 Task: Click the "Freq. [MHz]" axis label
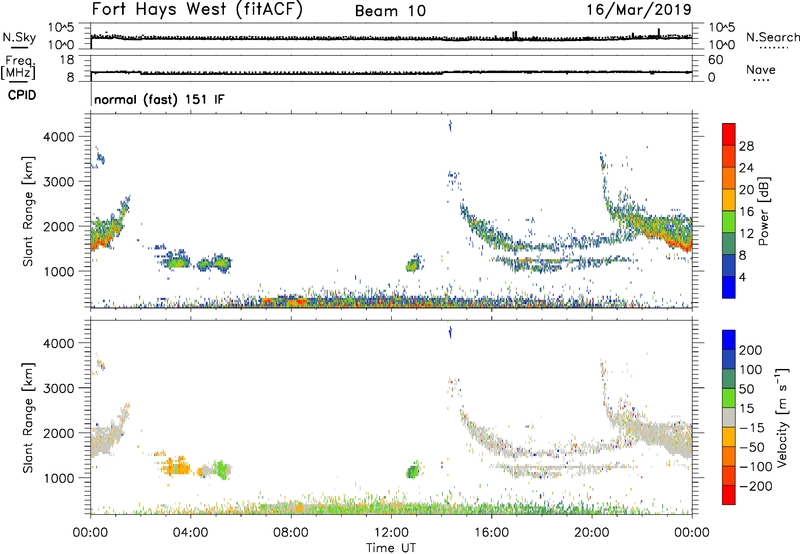19,67
